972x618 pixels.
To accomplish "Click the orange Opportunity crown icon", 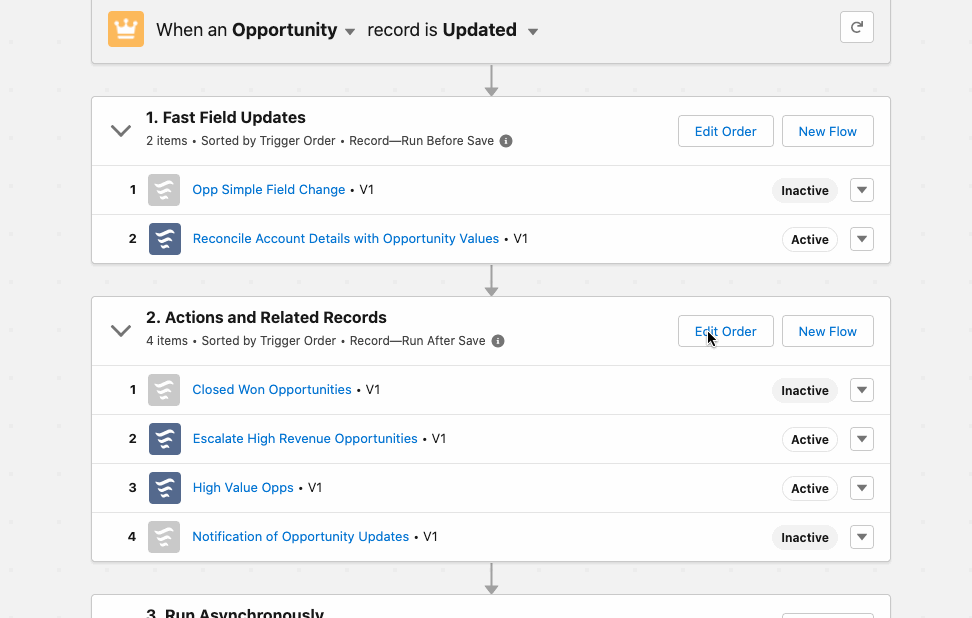I will (126, 29).
